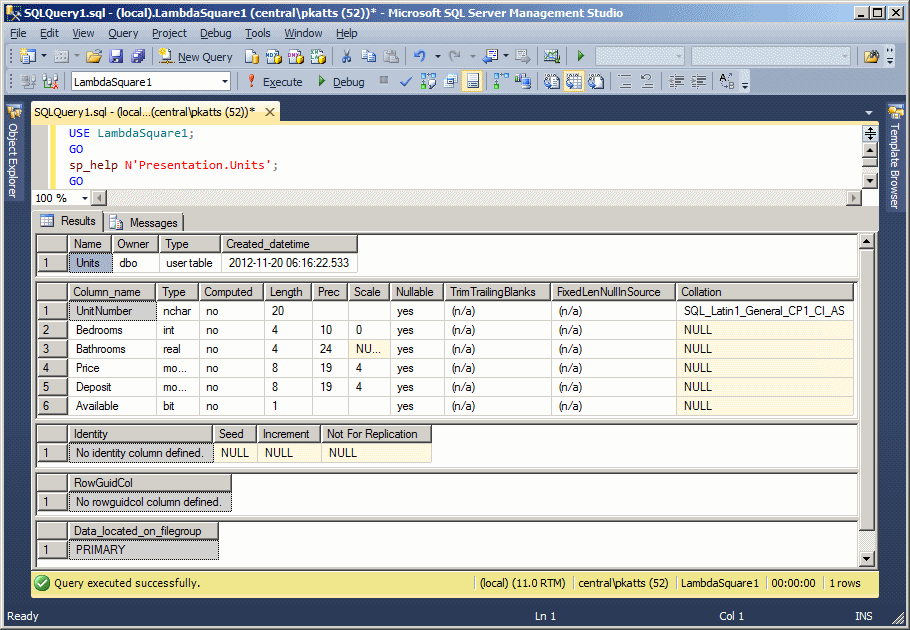Open the Query menu

[x=123, y=33]
